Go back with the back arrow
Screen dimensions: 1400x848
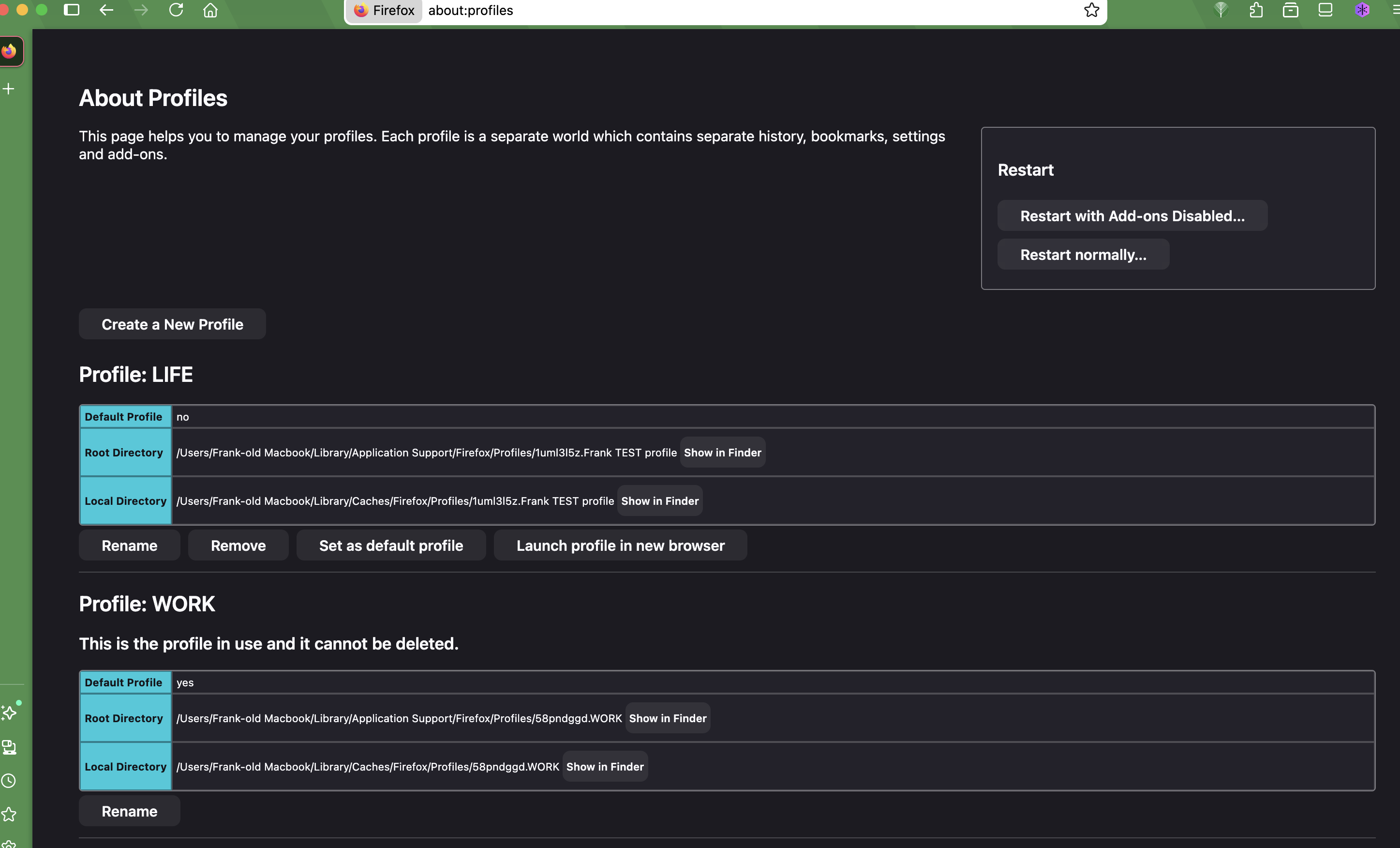point(106,10)
